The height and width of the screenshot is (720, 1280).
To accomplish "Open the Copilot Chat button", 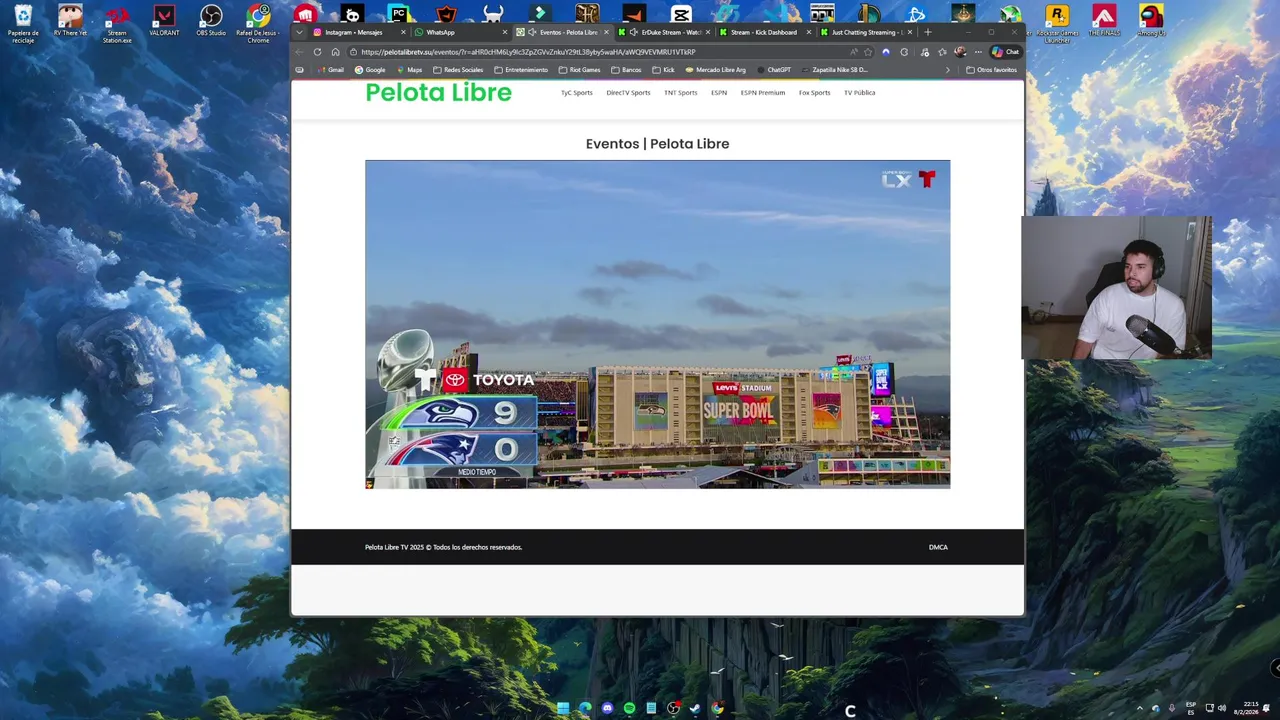I will point(1005,52).
